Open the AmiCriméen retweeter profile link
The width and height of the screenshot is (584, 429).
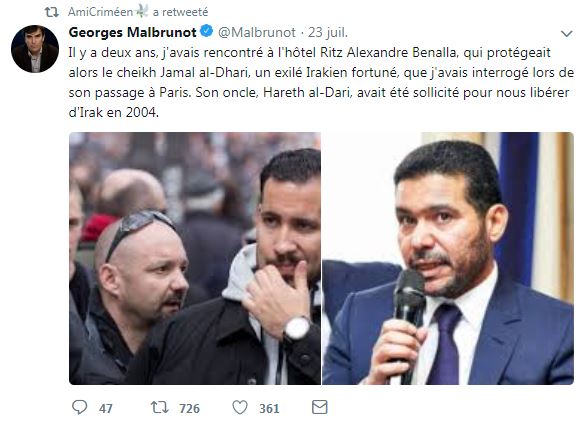pos(100,12)
